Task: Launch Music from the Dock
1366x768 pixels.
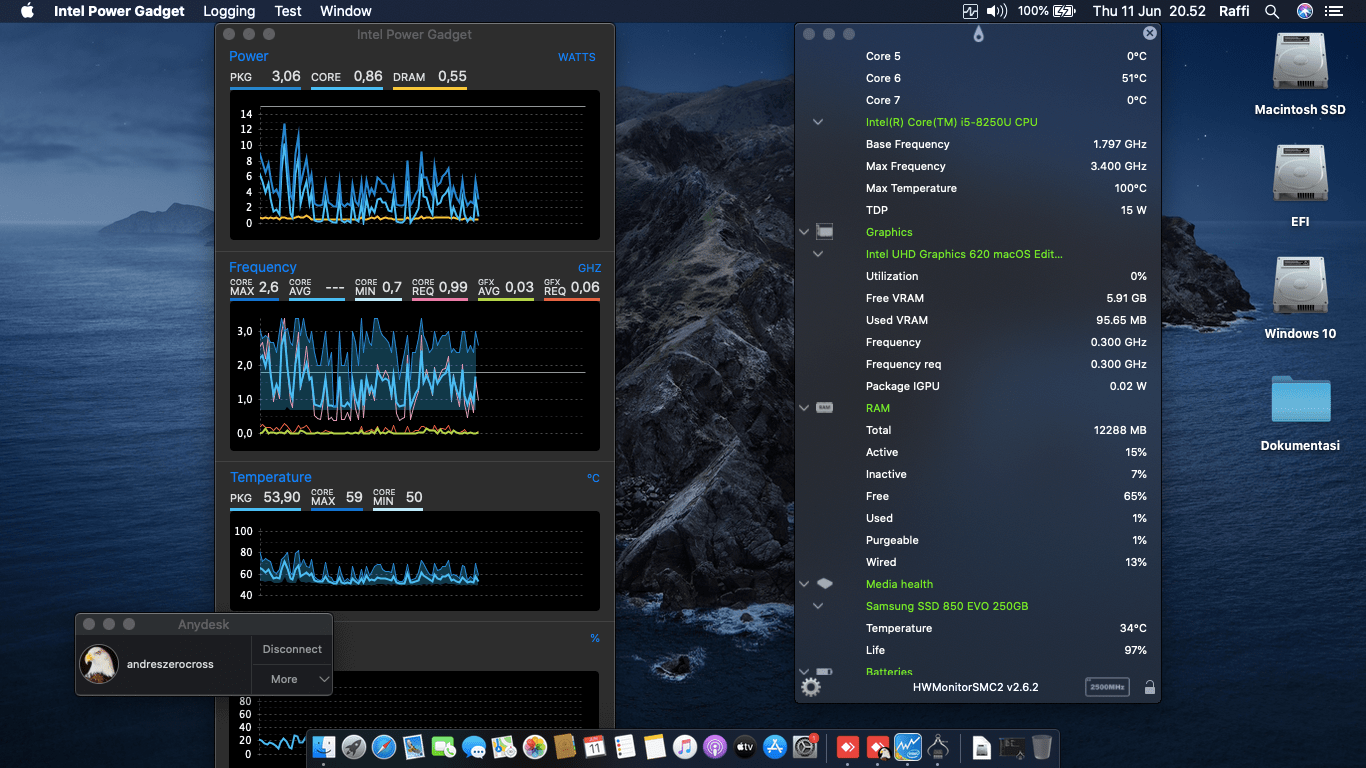Action: [684, 746]
